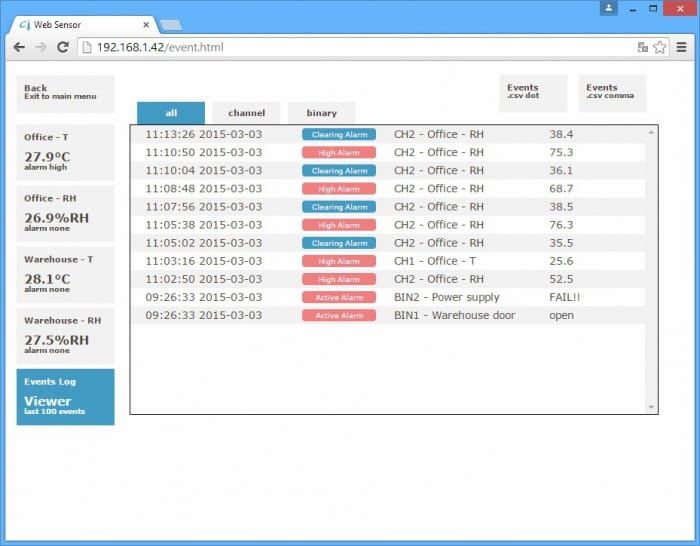Click the translate icon in address bar
The image size is (700, 546).
[643, 47]
